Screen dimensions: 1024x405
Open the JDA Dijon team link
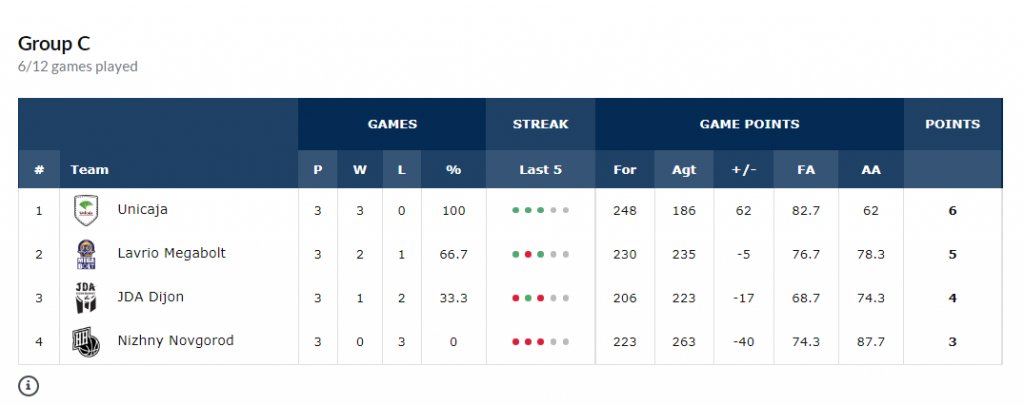click(150, 298)
